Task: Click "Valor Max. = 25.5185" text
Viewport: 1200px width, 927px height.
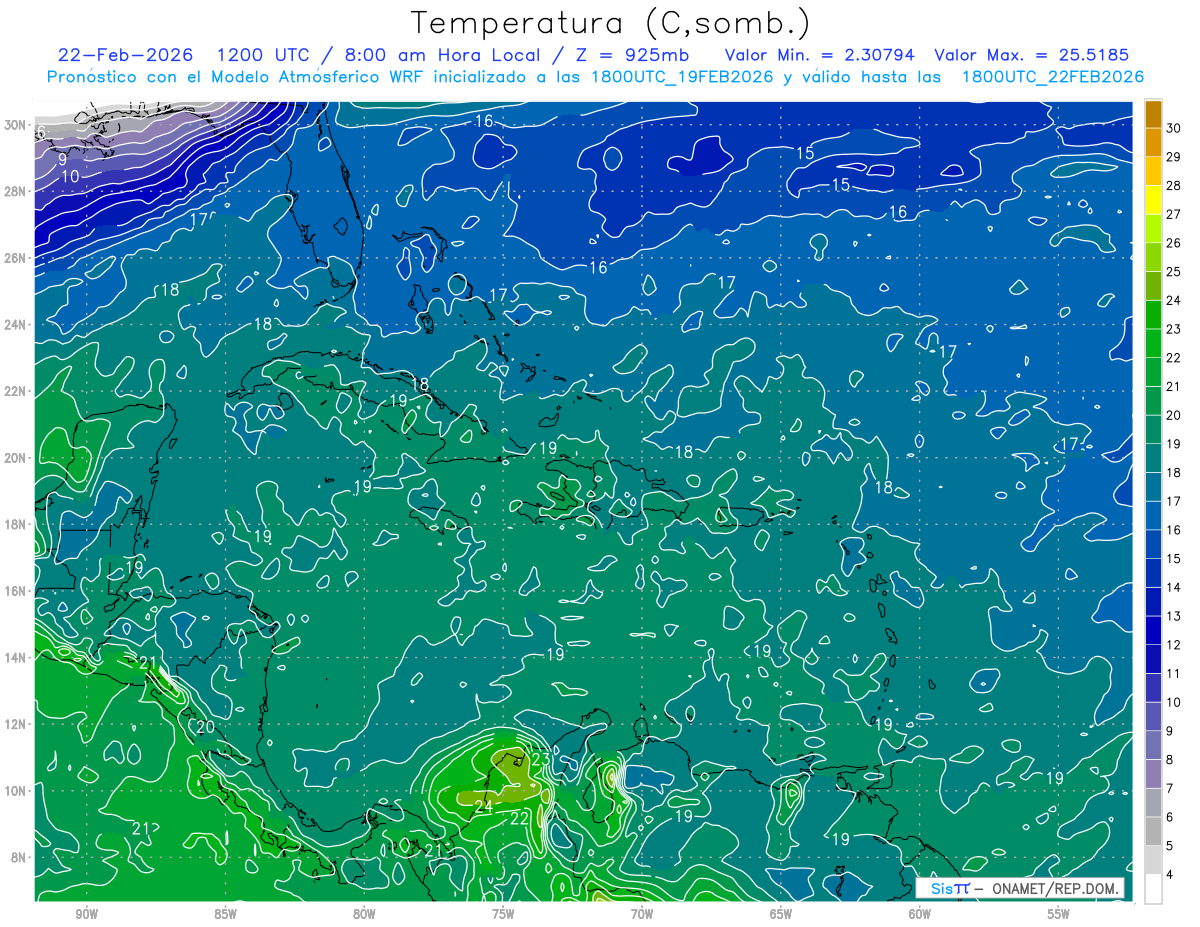Action: tap(1034, 55)
